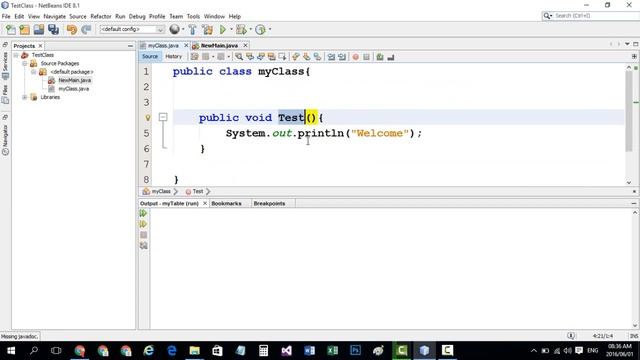Click the light bulb hint on line 4
This screenshot has height=360, width=640.
(148, 118)
